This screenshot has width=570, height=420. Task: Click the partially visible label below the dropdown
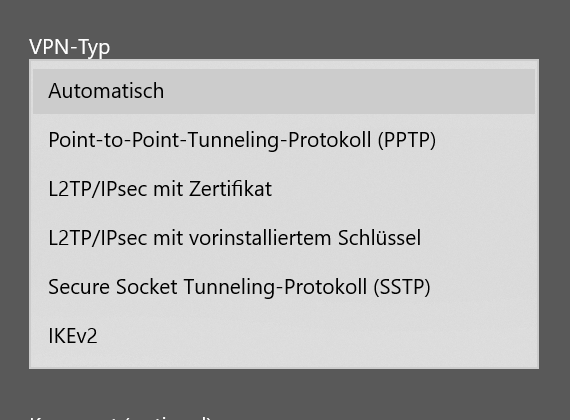click(x=120, y=417)
